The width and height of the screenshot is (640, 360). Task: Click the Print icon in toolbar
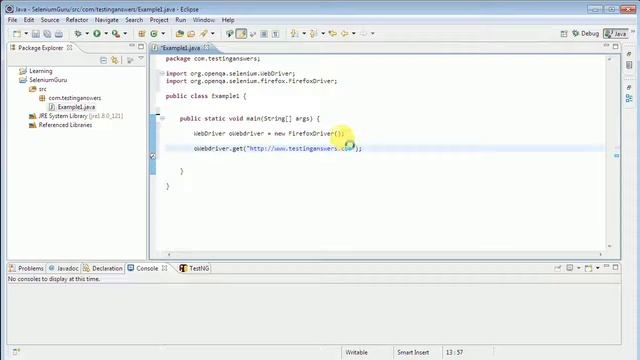click(x=59, y=34)
